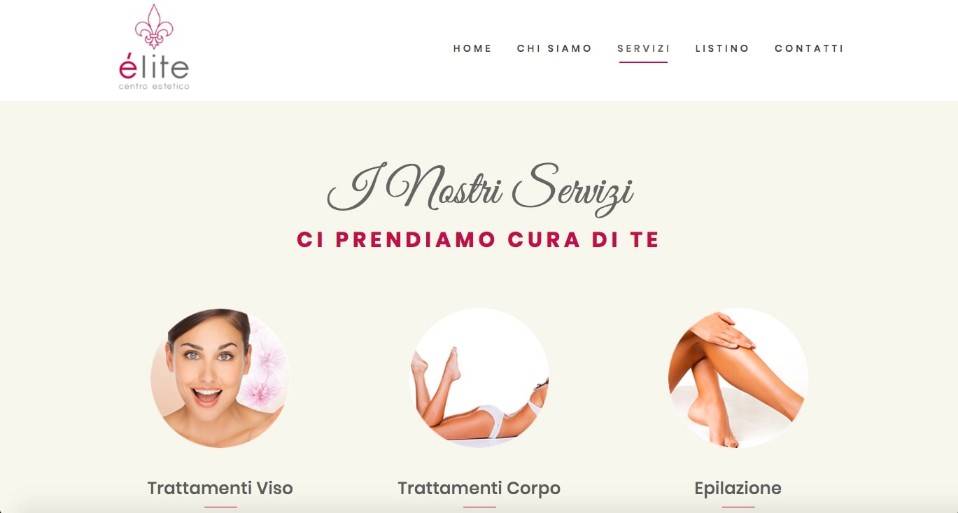The height and width of the screenshot is (513, 958).
Task: Open the LISTINO price list page
Action: (722, 48)
